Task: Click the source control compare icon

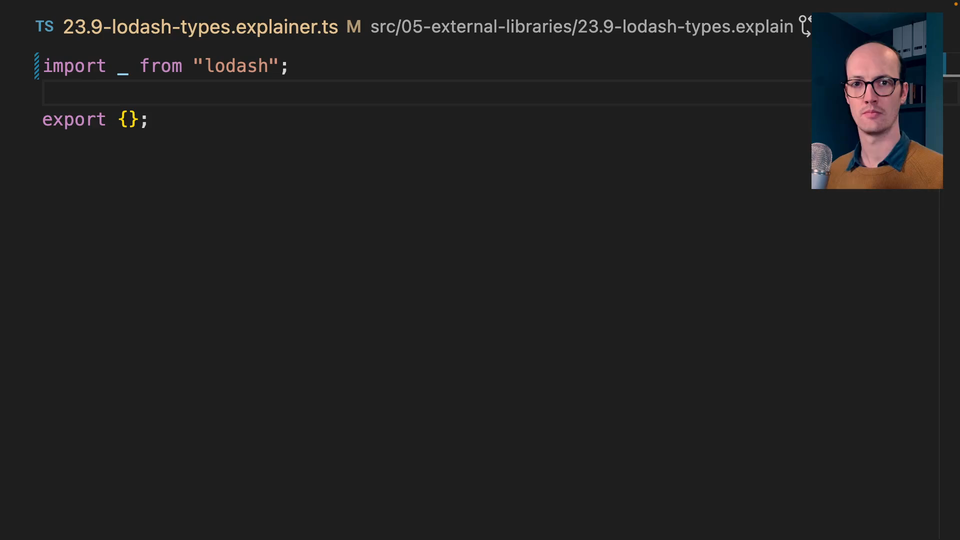Action: coord(805,27)
